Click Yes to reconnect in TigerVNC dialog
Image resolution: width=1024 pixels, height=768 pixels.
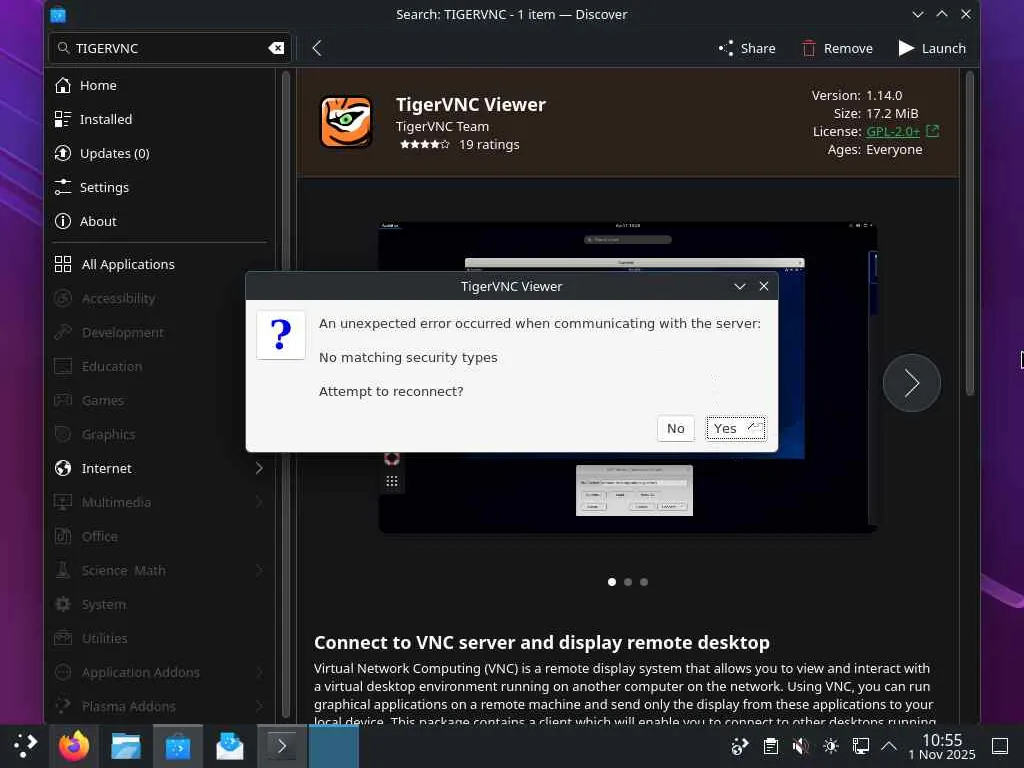(x=735, y=428)
